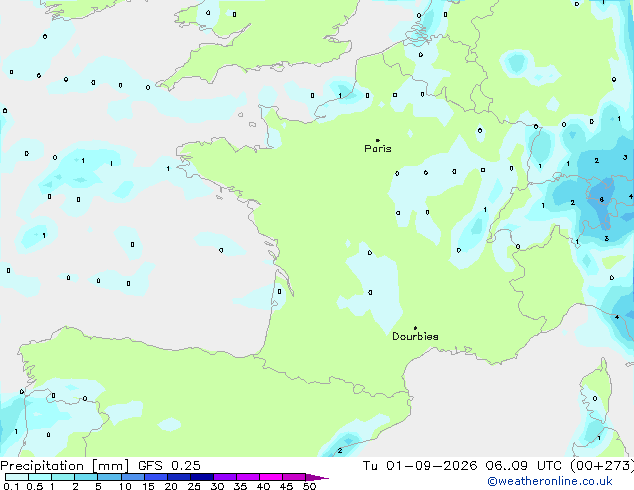The width and height of the screenshot is (634, 490).
Task: Click the legend scale value '15'
Action: click(x=148, y=486)
